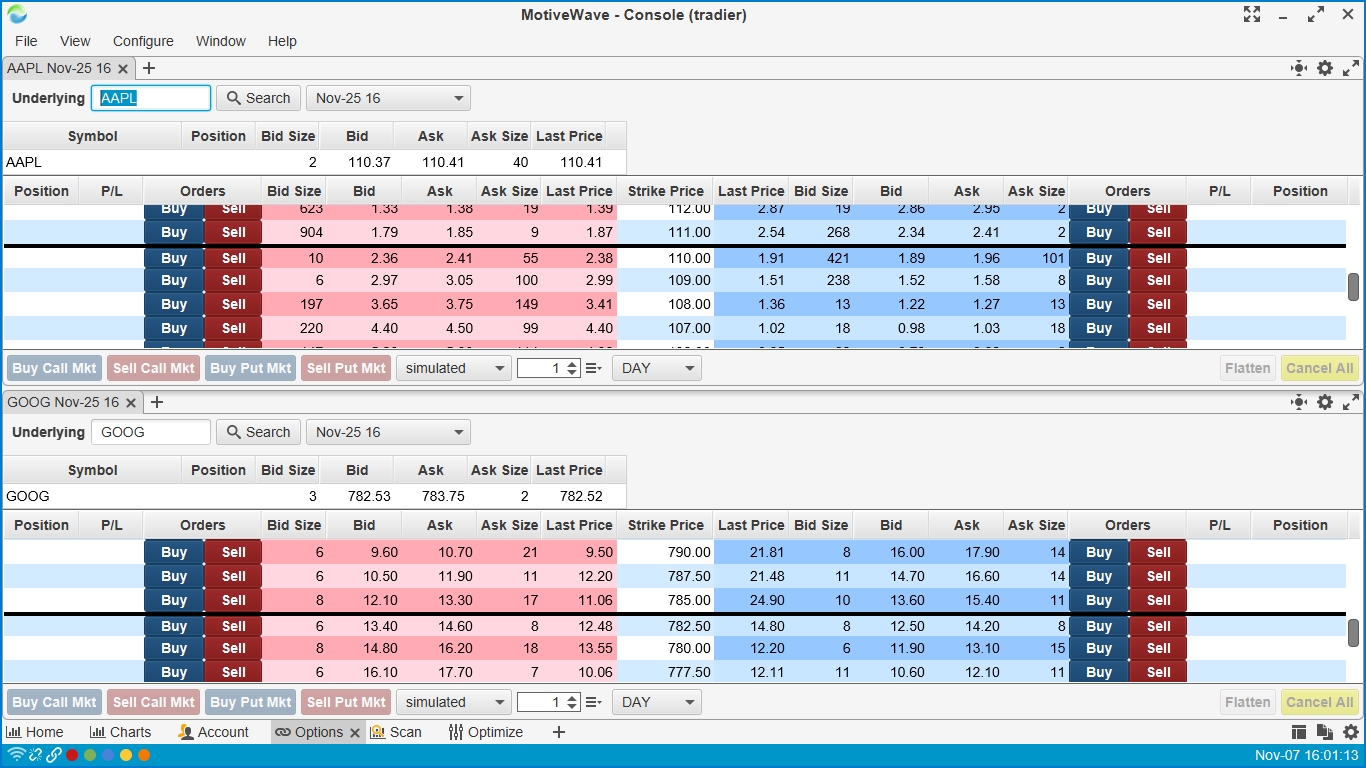This screenshot has height=768, width=1366.
Task: Click the GOOG underlying input field
Action: [x=151, y=432]
